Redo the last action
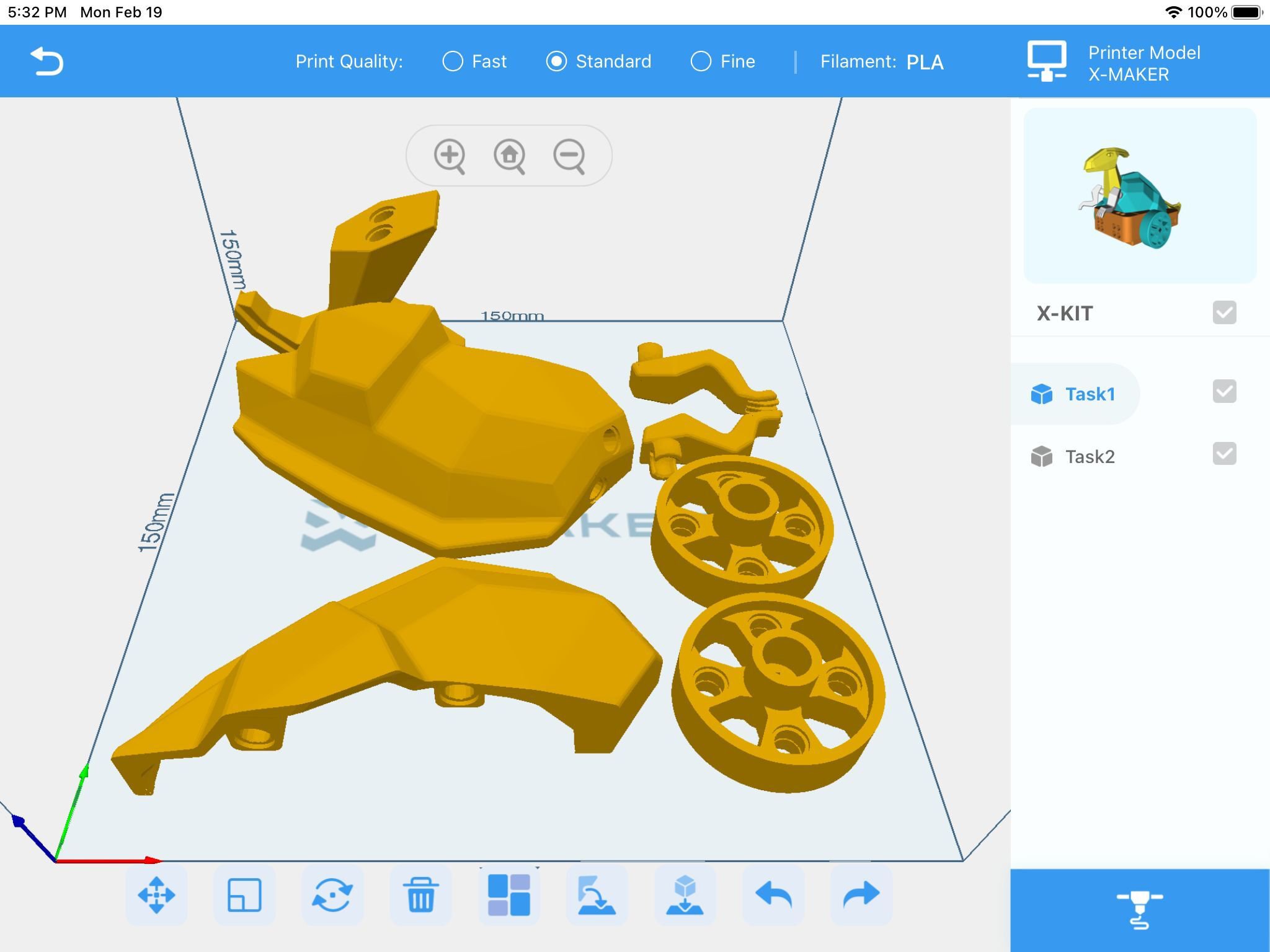 861,895
